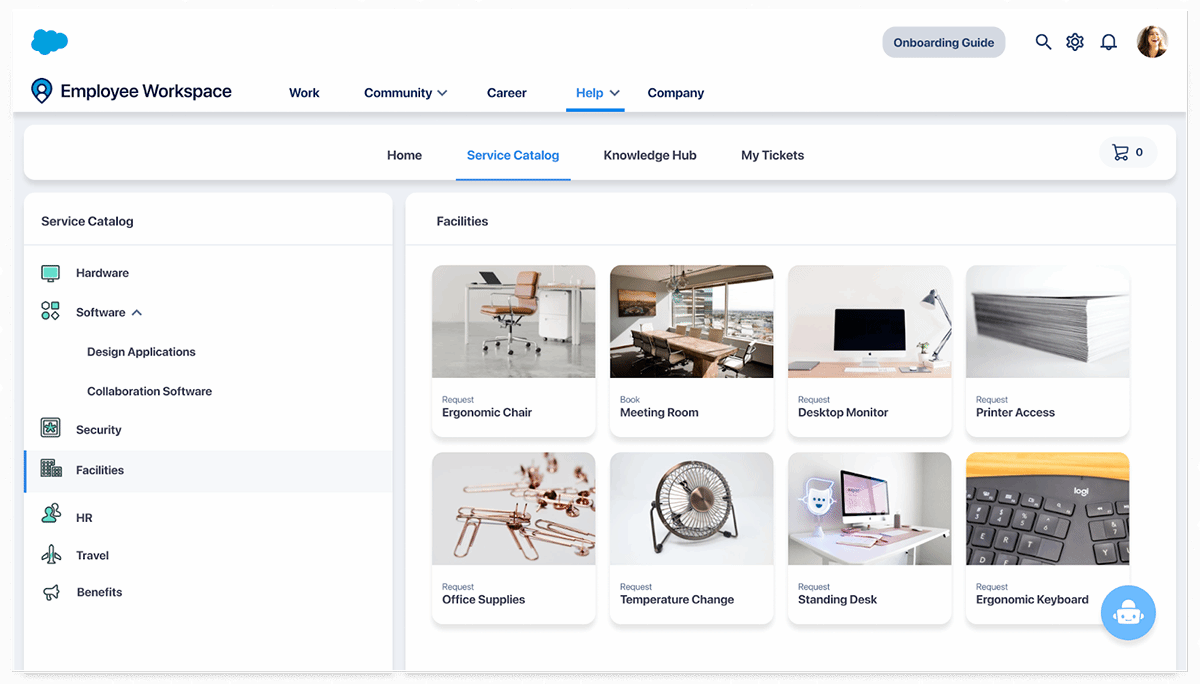
Task: Open the Community dropdown menu
Action: [x=405, y=92]
